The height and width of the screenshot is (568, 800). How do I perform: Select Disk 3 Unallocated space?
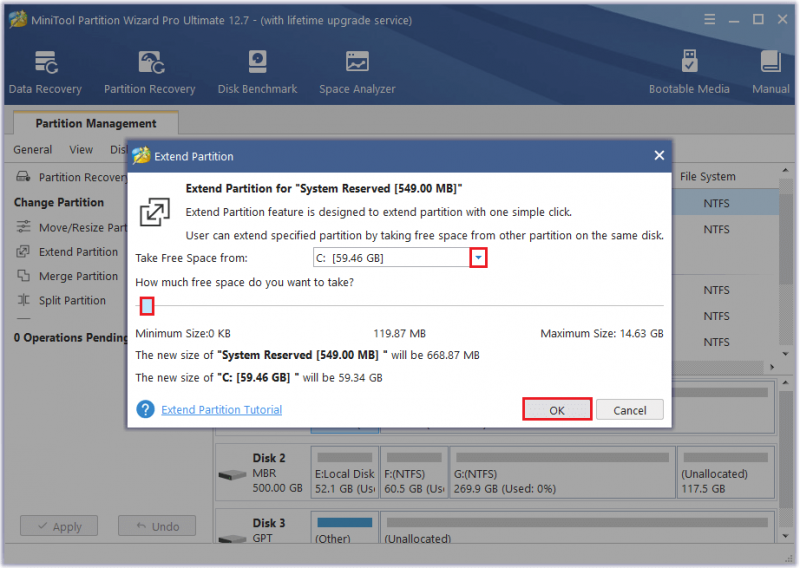click(x=577, y=528)
